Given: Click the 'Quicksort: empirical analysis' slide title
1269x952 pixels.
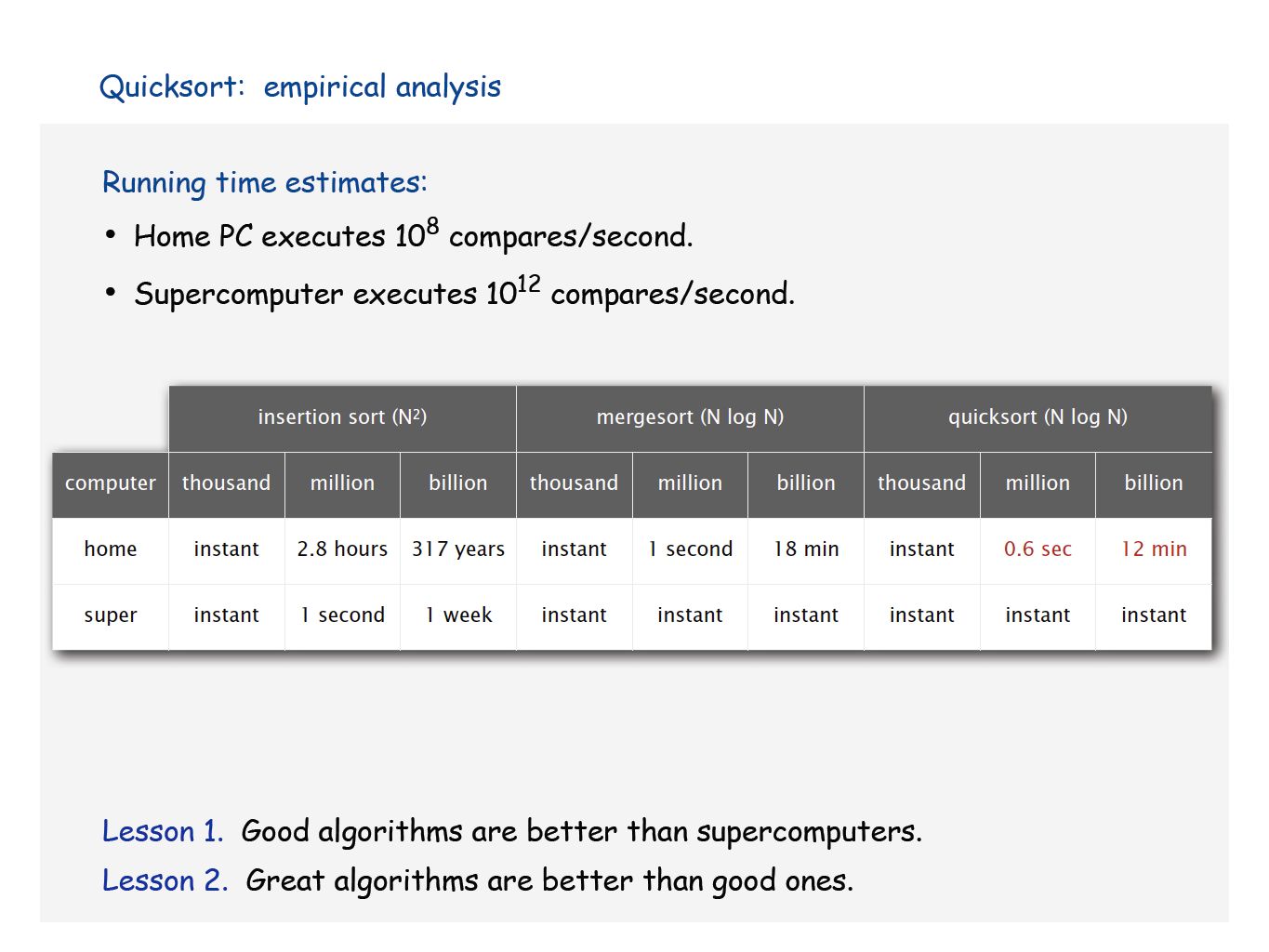Looking at the screenshot, I should [x=299, y=86].
